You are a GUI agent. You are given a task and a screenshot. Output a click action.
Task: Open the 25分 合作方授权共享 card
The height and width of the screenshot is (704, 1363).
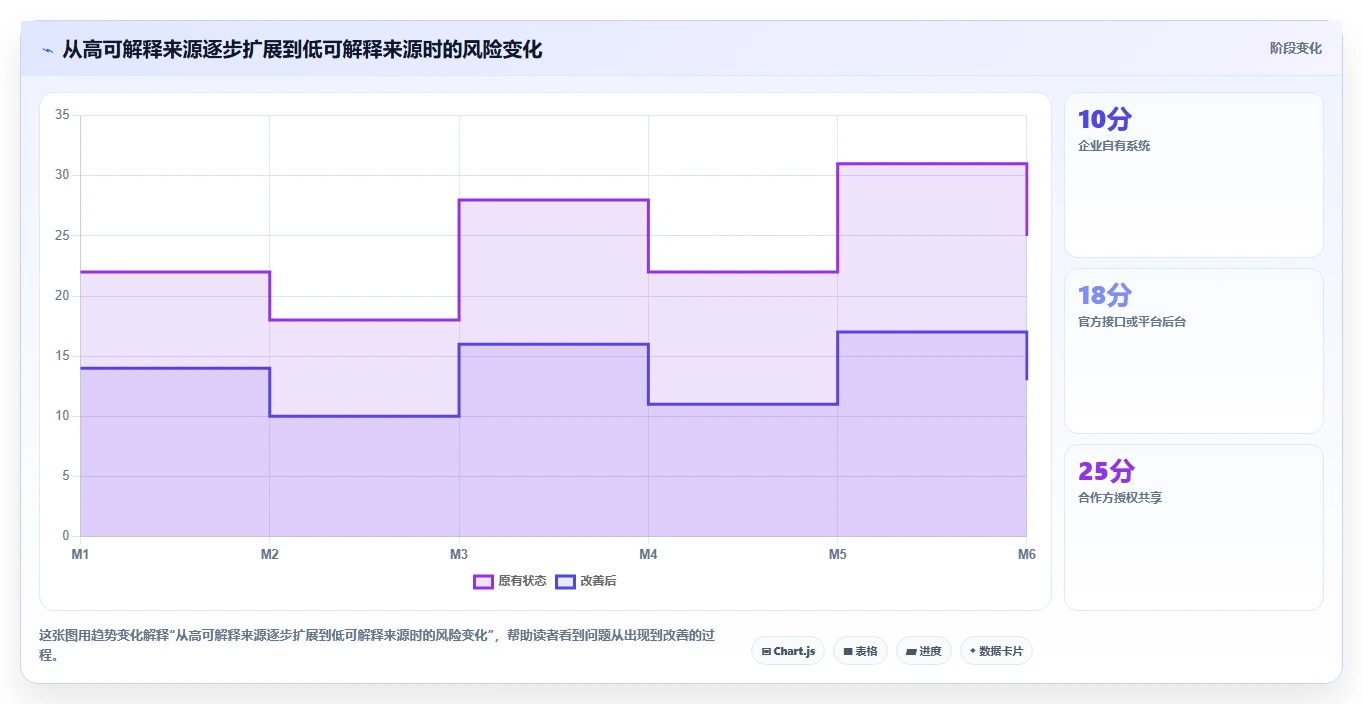[x=1194, y=527]
